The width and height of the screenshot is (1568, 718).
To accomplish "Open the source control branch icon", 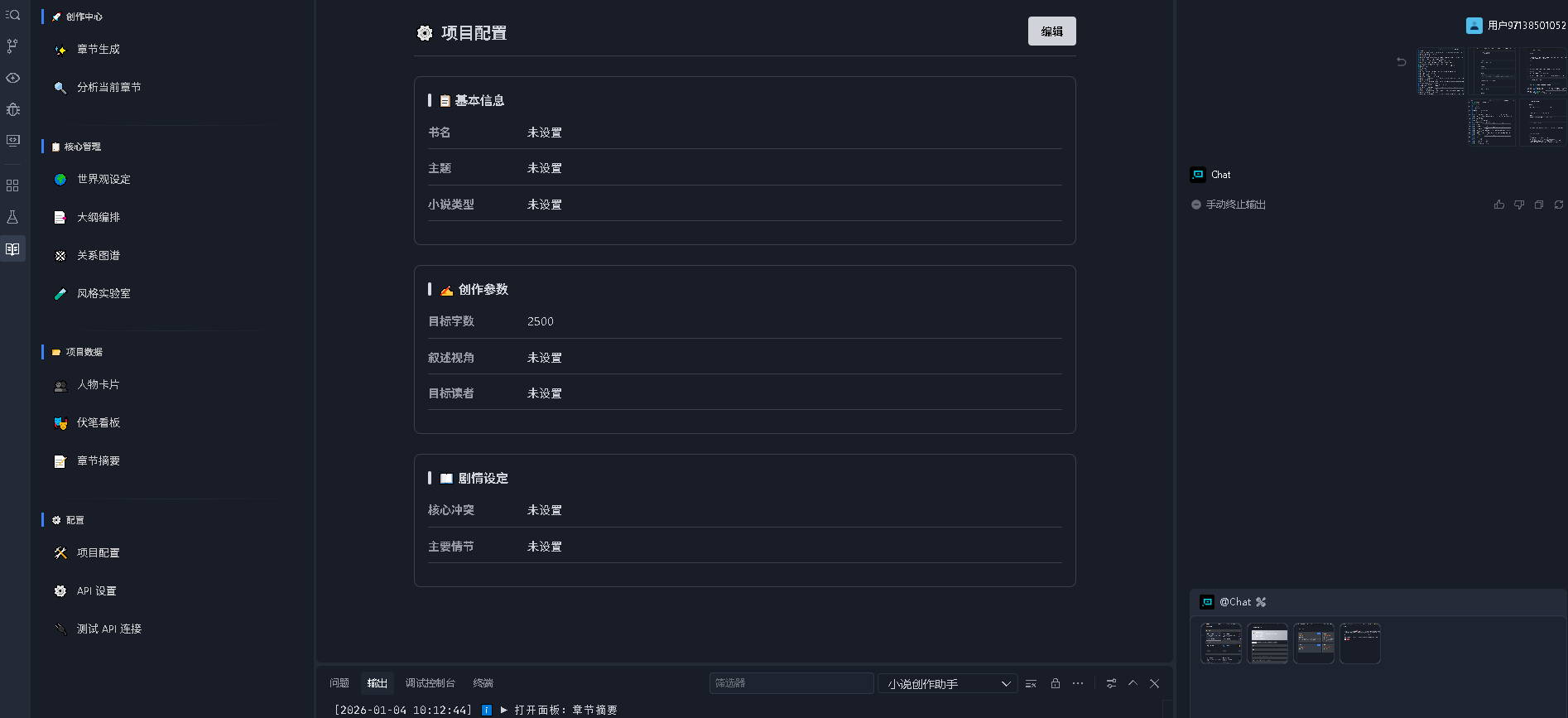I will [x=12, y=46].
